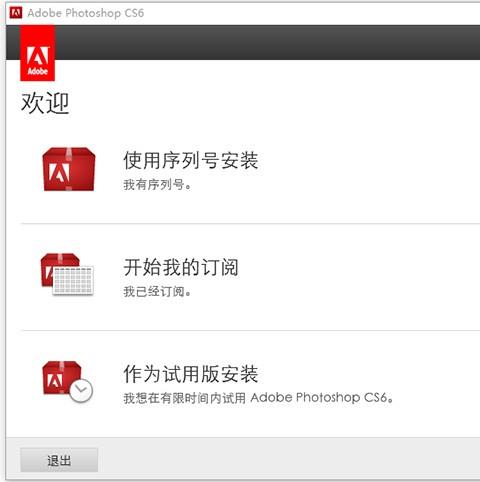The height and width of the screenshot is (482, 480).
Task: Click the calendar grid on subscription icon
Action: pos(73,281)
